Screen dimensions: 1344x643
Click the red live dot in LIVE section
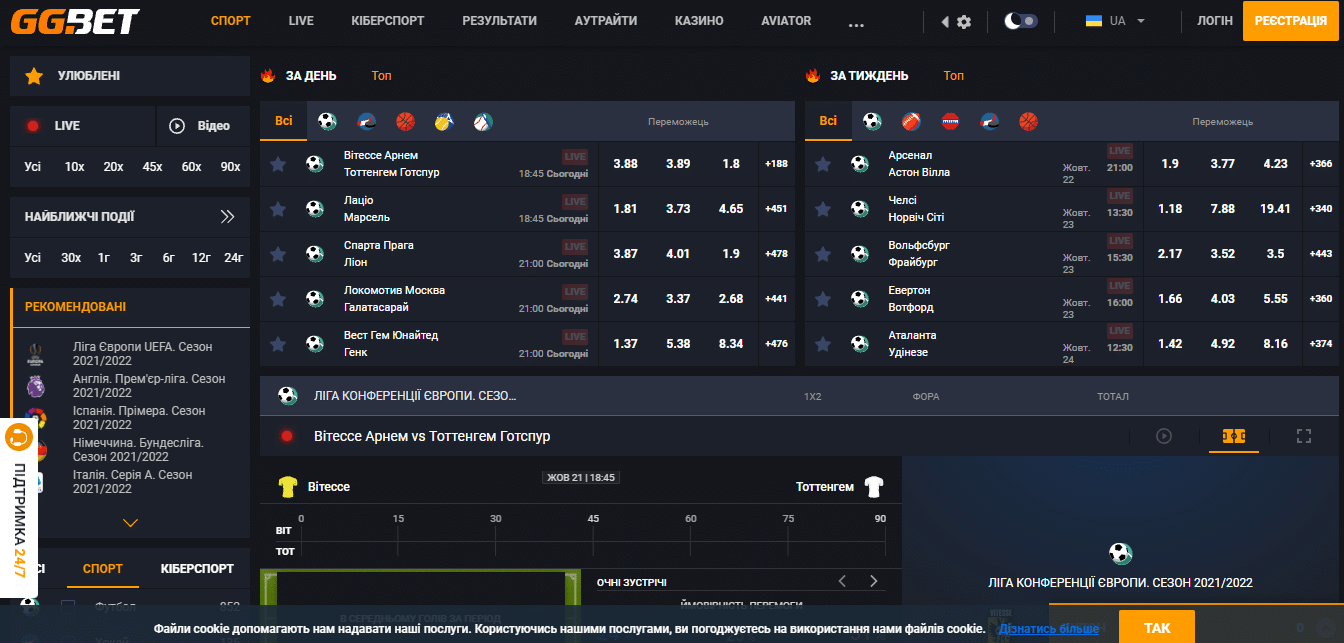tap(33, 126)
